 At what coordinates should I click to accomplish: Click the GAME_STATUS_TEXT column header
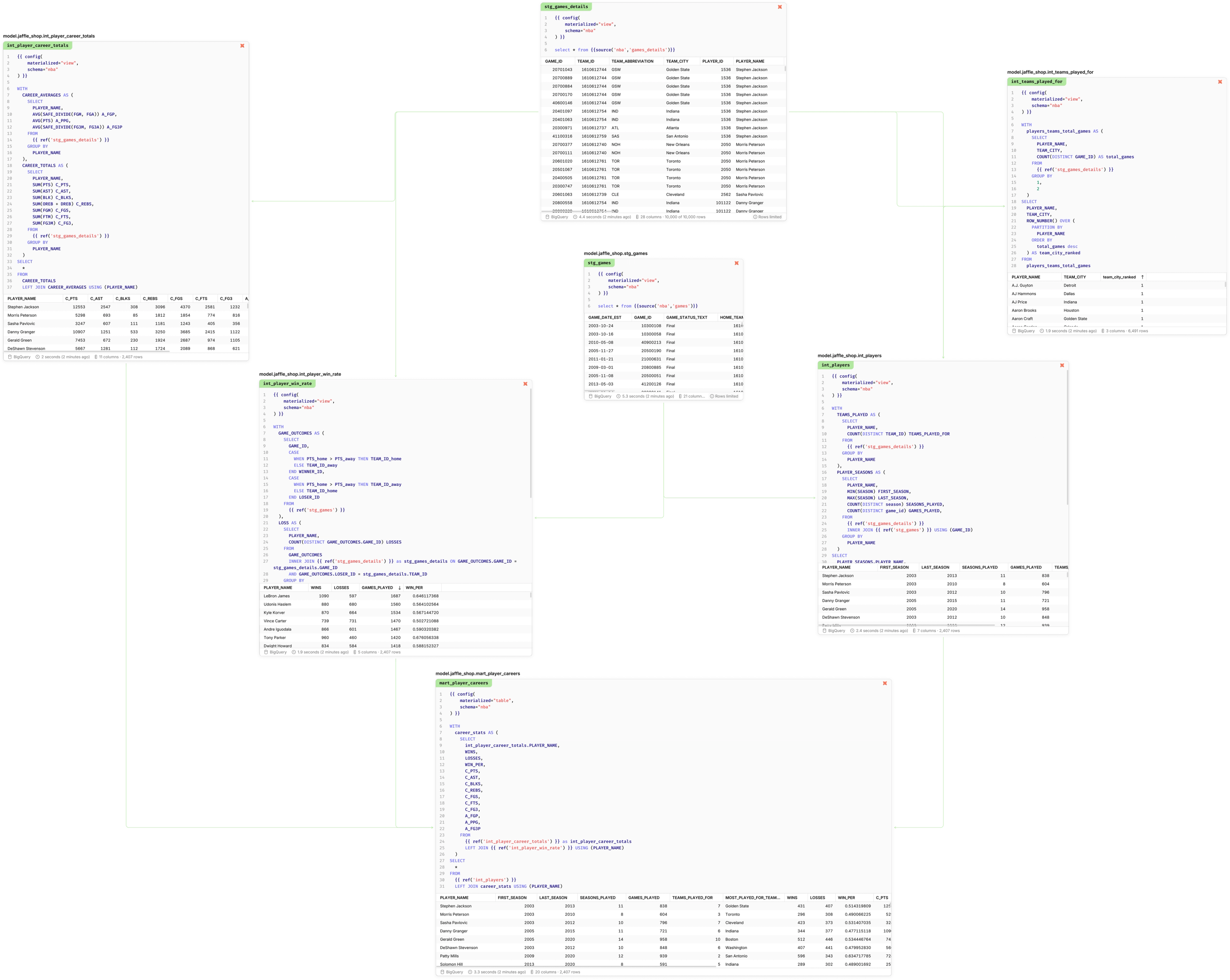(686, 318)
